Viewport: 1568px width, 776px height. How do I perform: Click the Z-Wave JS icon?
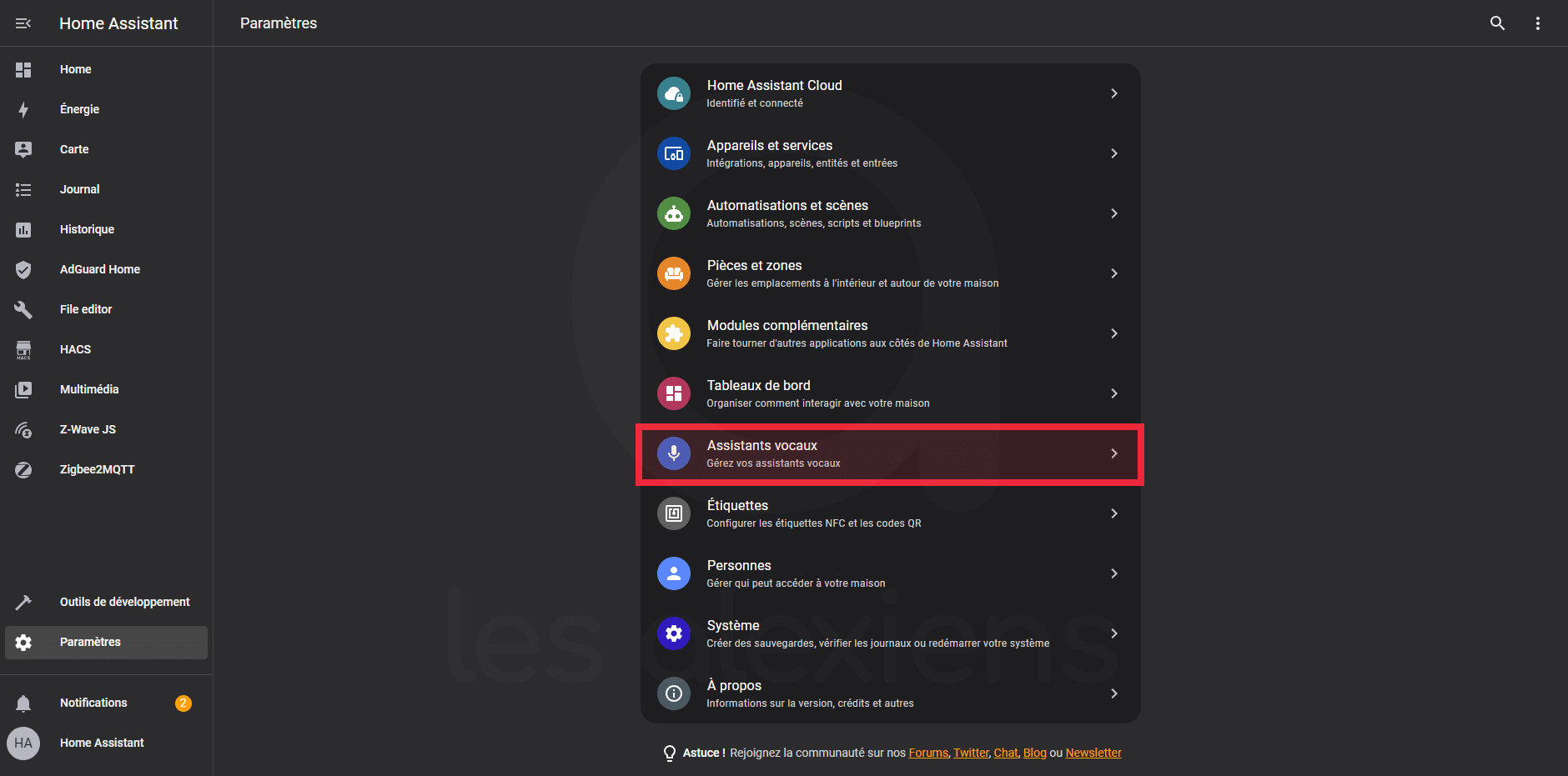click(23, 429)
